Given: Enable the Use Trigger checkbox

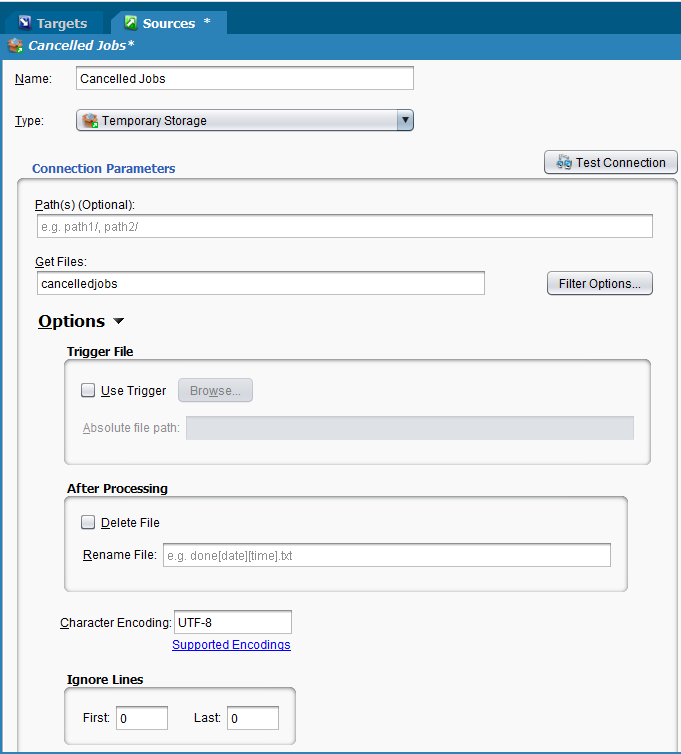Looking at the screenshot, I should tap(88, 390).
